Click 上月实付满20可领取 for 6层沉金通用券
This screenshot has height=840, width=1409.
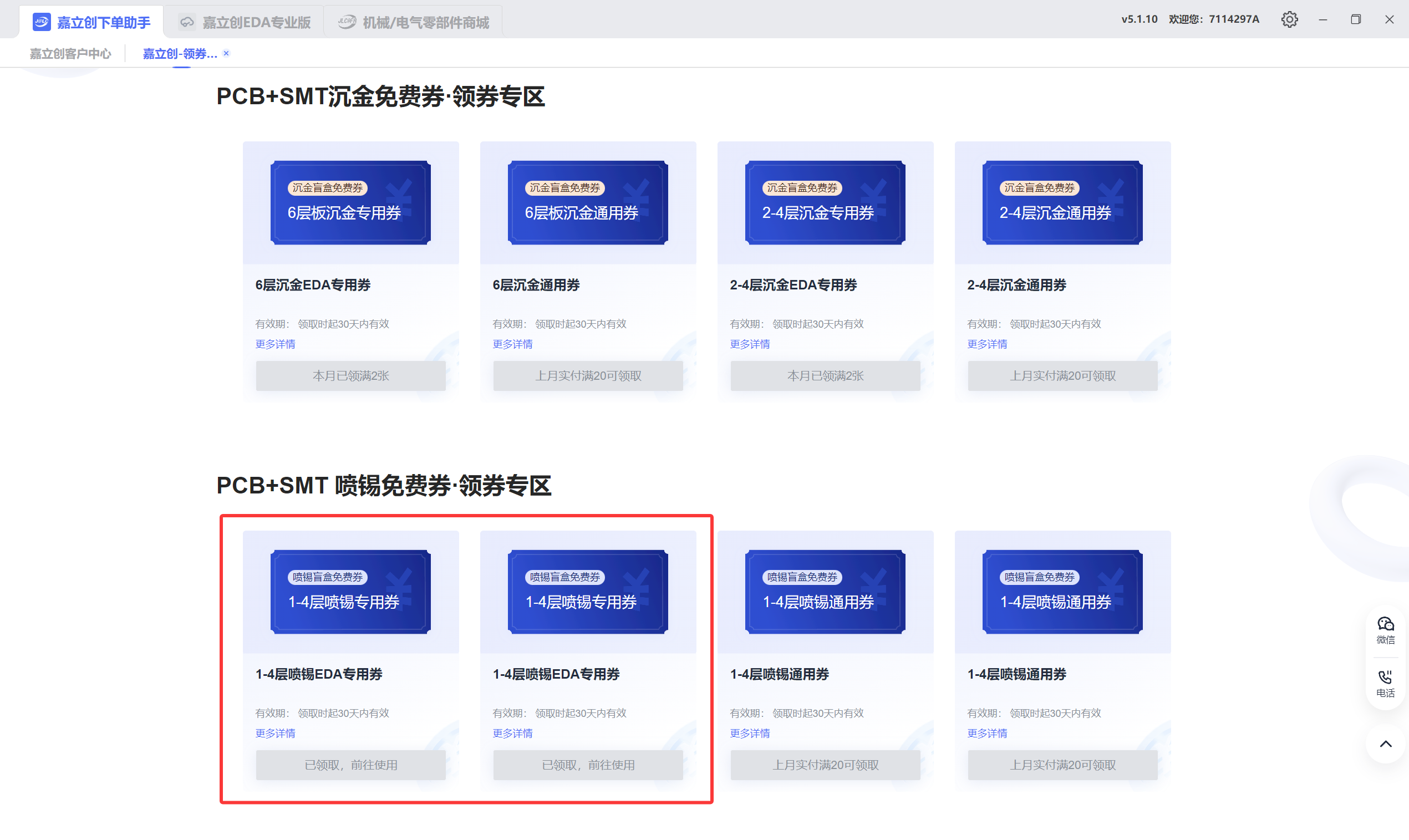coord(588,376)
